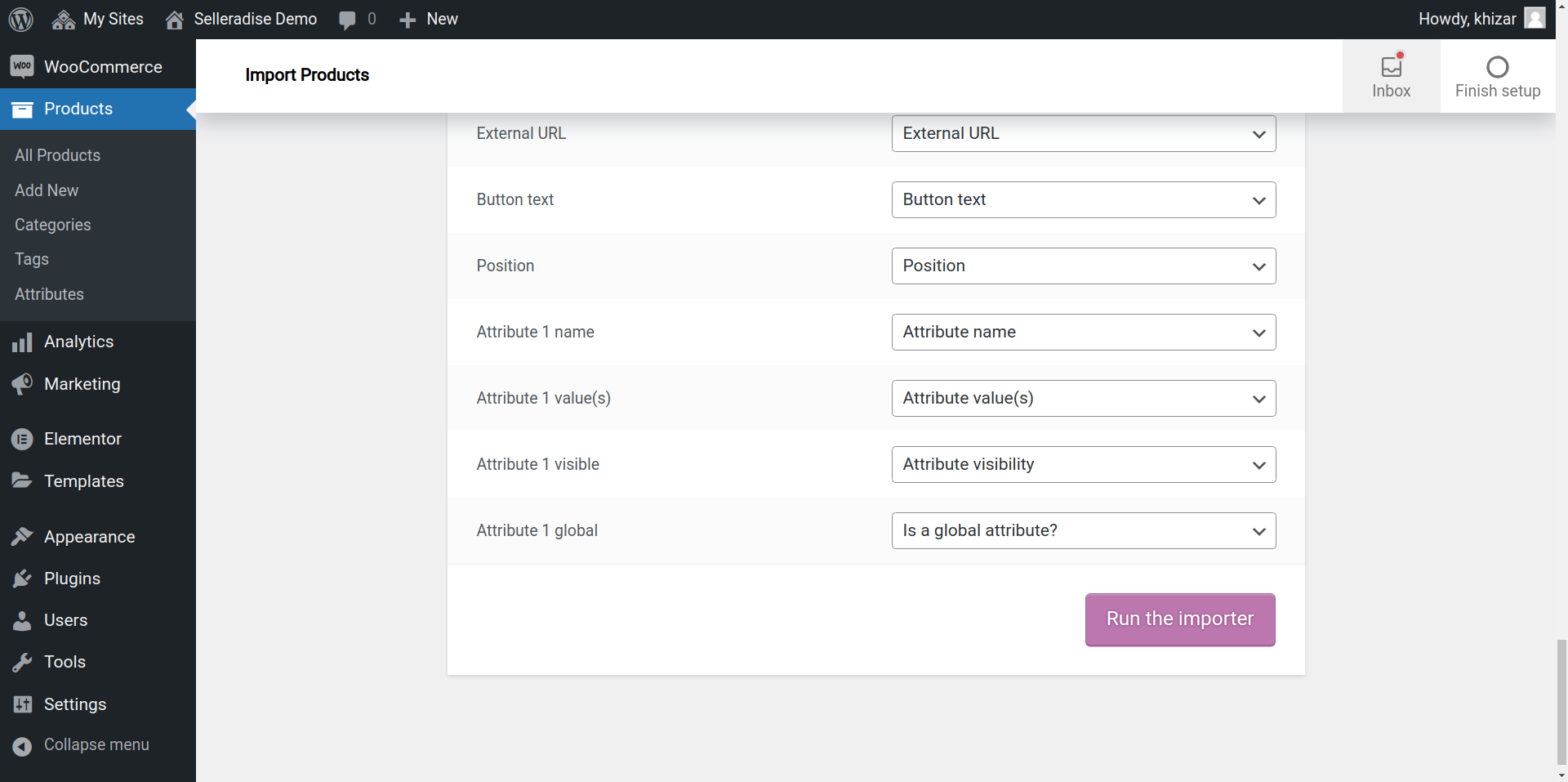The height and width of the screenshot is (782, 1568).
Task: Open the Inbox panel icon
Action: (1391, 67)
